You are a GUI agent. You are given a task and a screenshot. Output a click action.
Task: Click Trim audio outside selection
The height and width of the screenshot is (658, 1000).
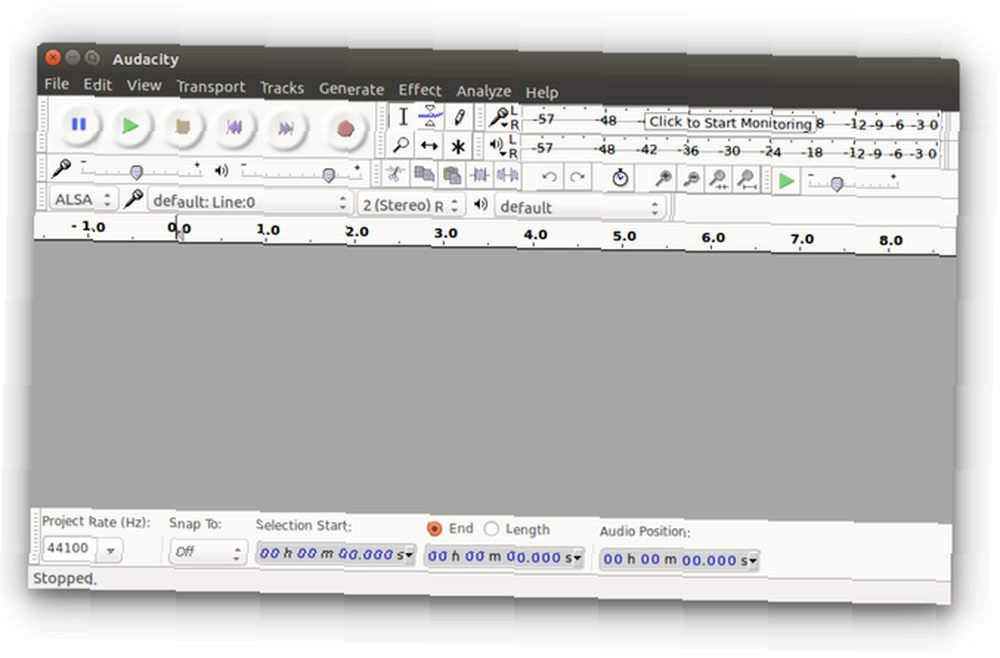(480, 175)
